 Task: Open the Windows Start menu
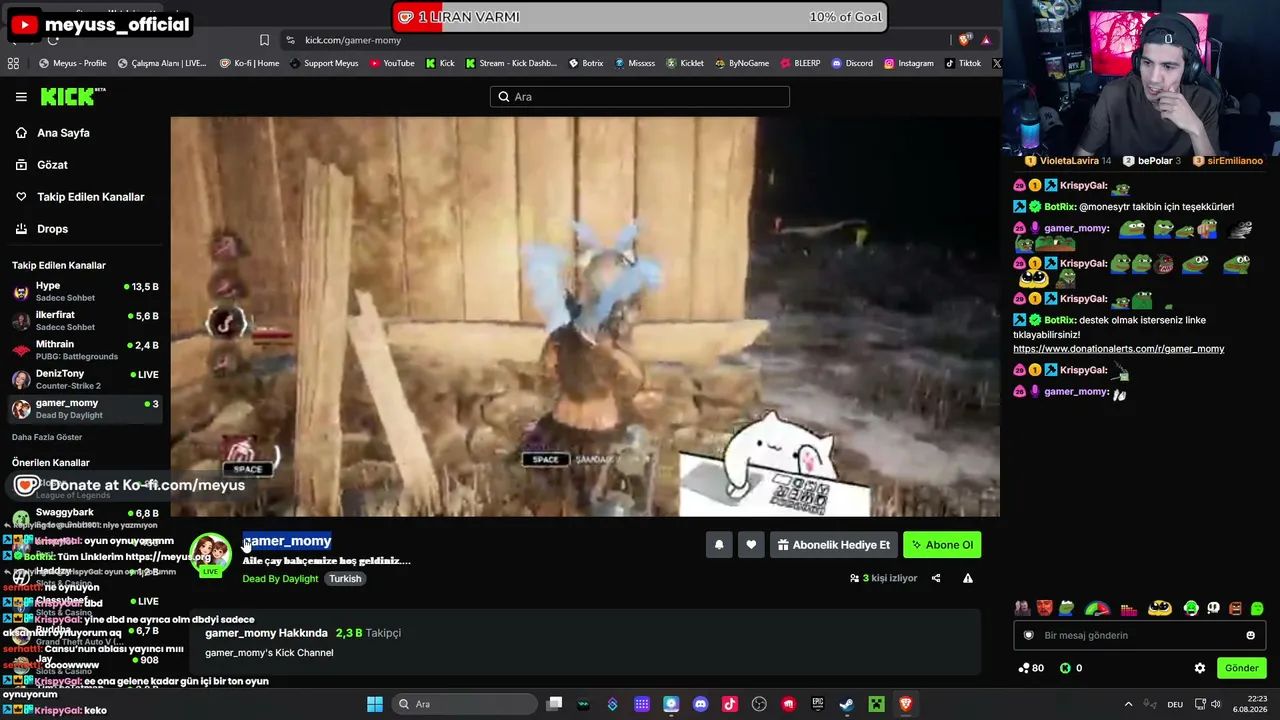point(374,704)
